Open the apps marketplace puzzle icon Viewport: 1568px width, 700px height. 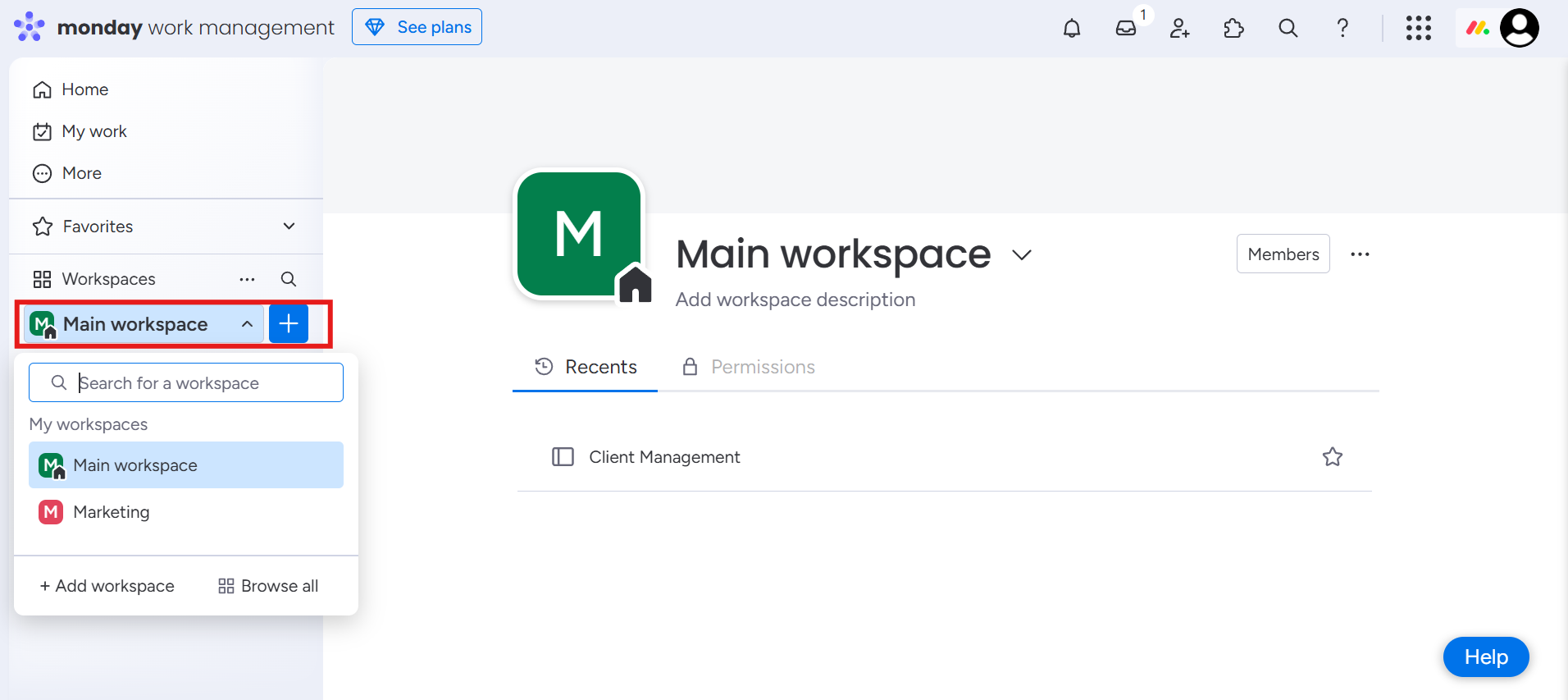tap(1233, 28)
